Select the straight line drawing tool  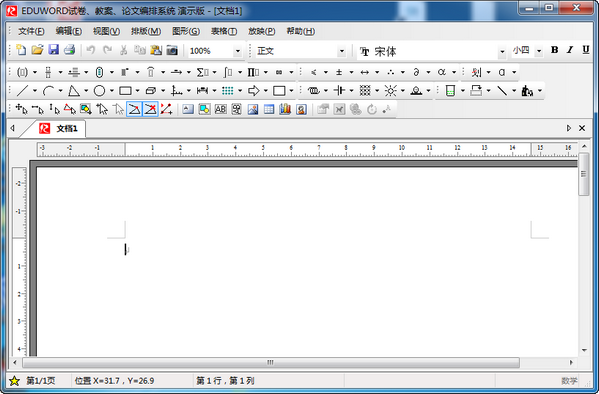[x=23, y=91]
